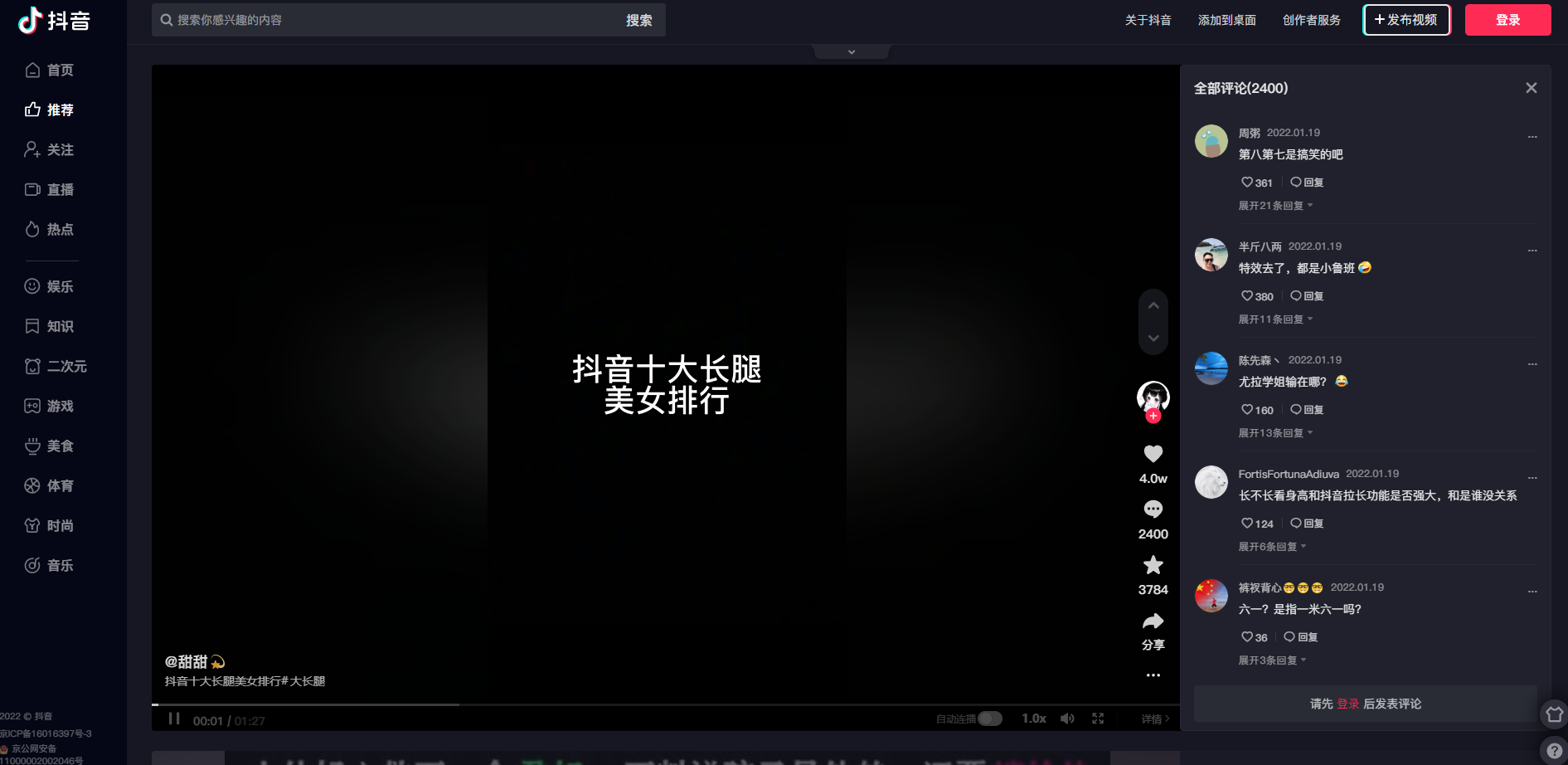This screenshot has width=1568, height=765.
Task: Open 热点 in the sidebar
Action: coord(50,230)
